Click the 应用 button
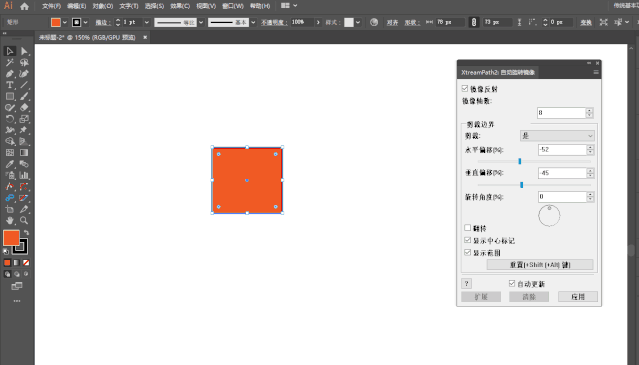Viewport: 639px width, 365px height. click(578, 297)
